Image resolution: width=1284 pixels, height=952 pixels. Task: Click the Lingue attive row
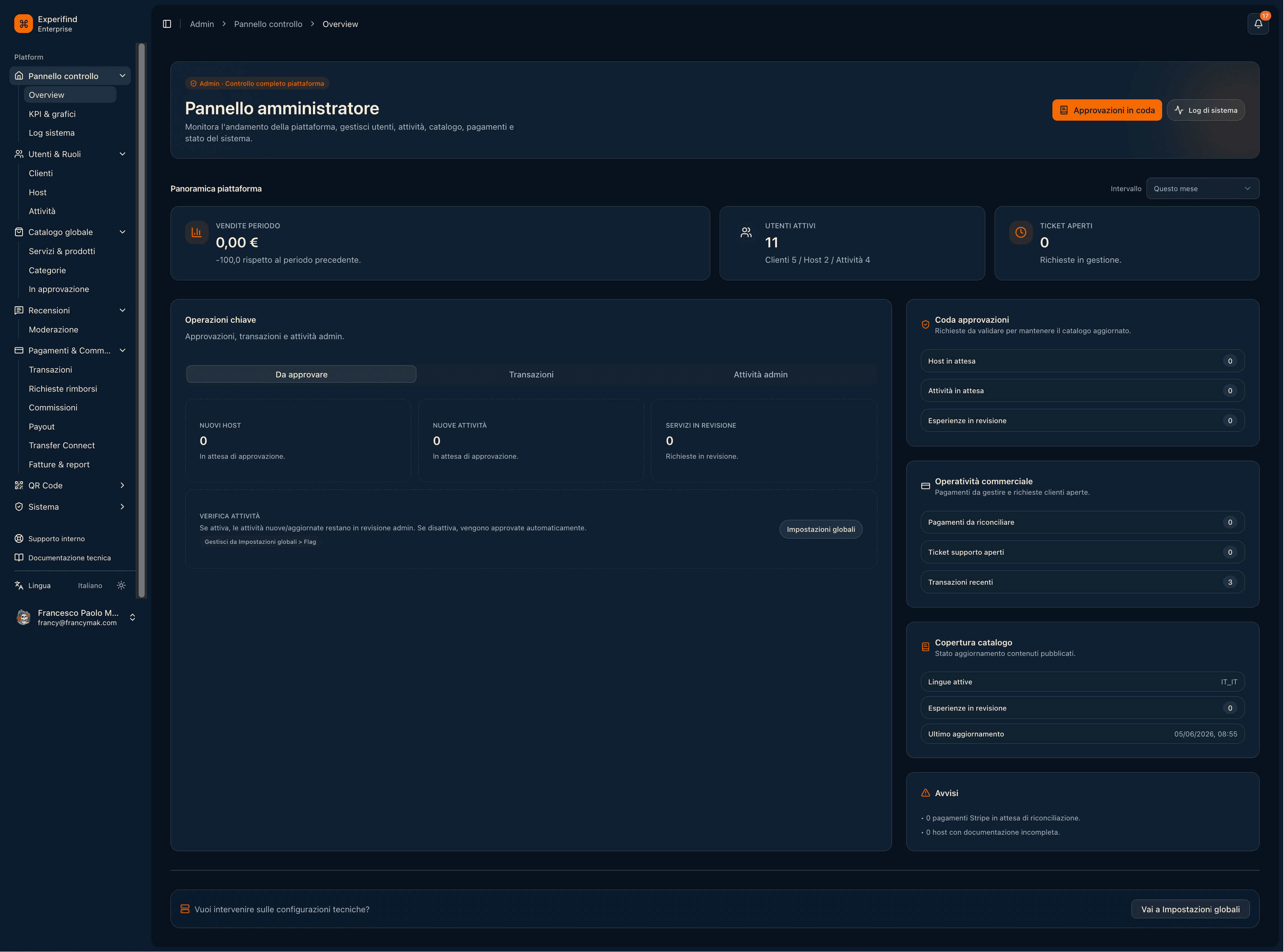pyautogui.click(x=1082, y=681)
